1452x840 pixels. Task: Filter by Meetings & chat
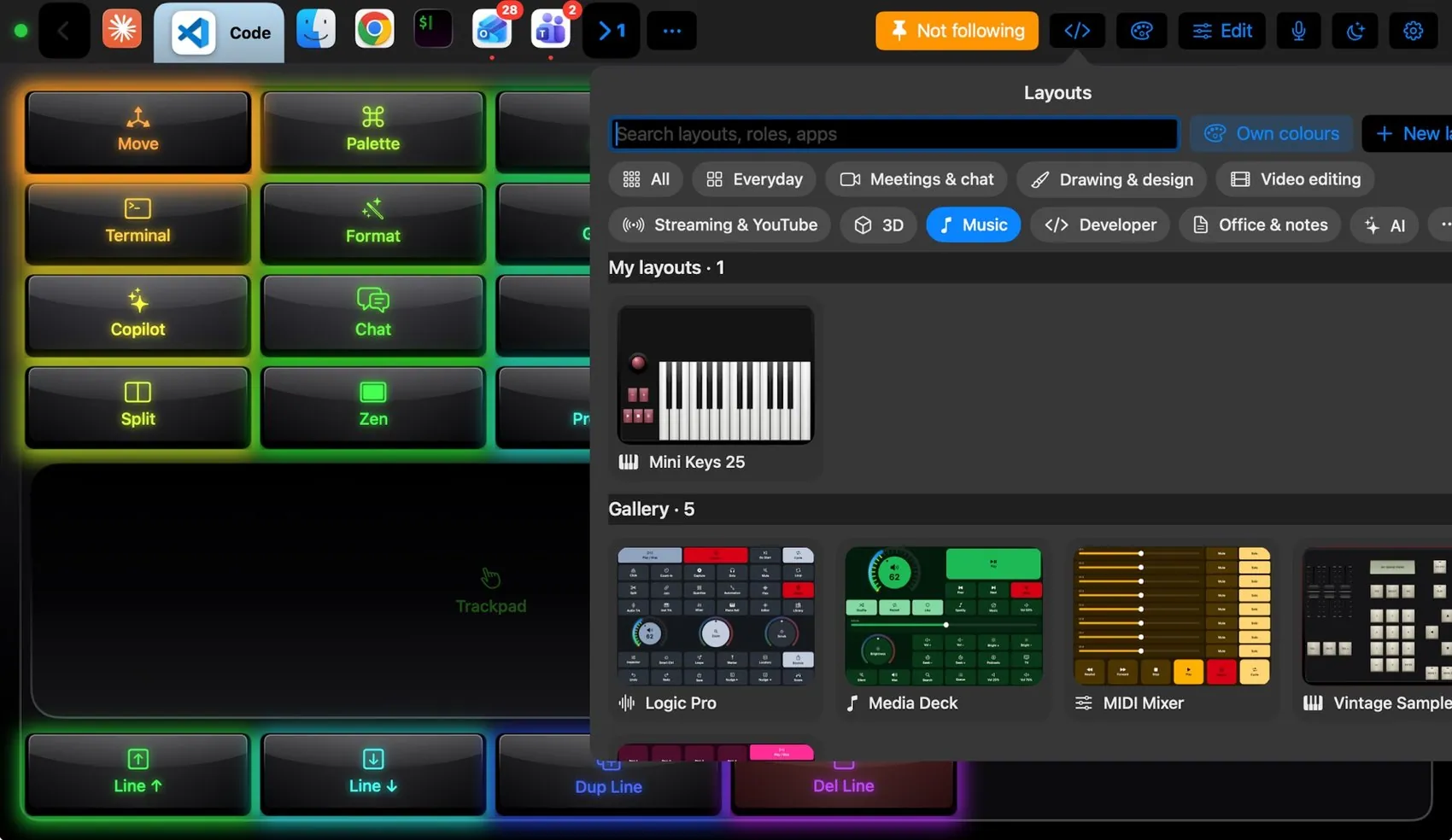916,179
